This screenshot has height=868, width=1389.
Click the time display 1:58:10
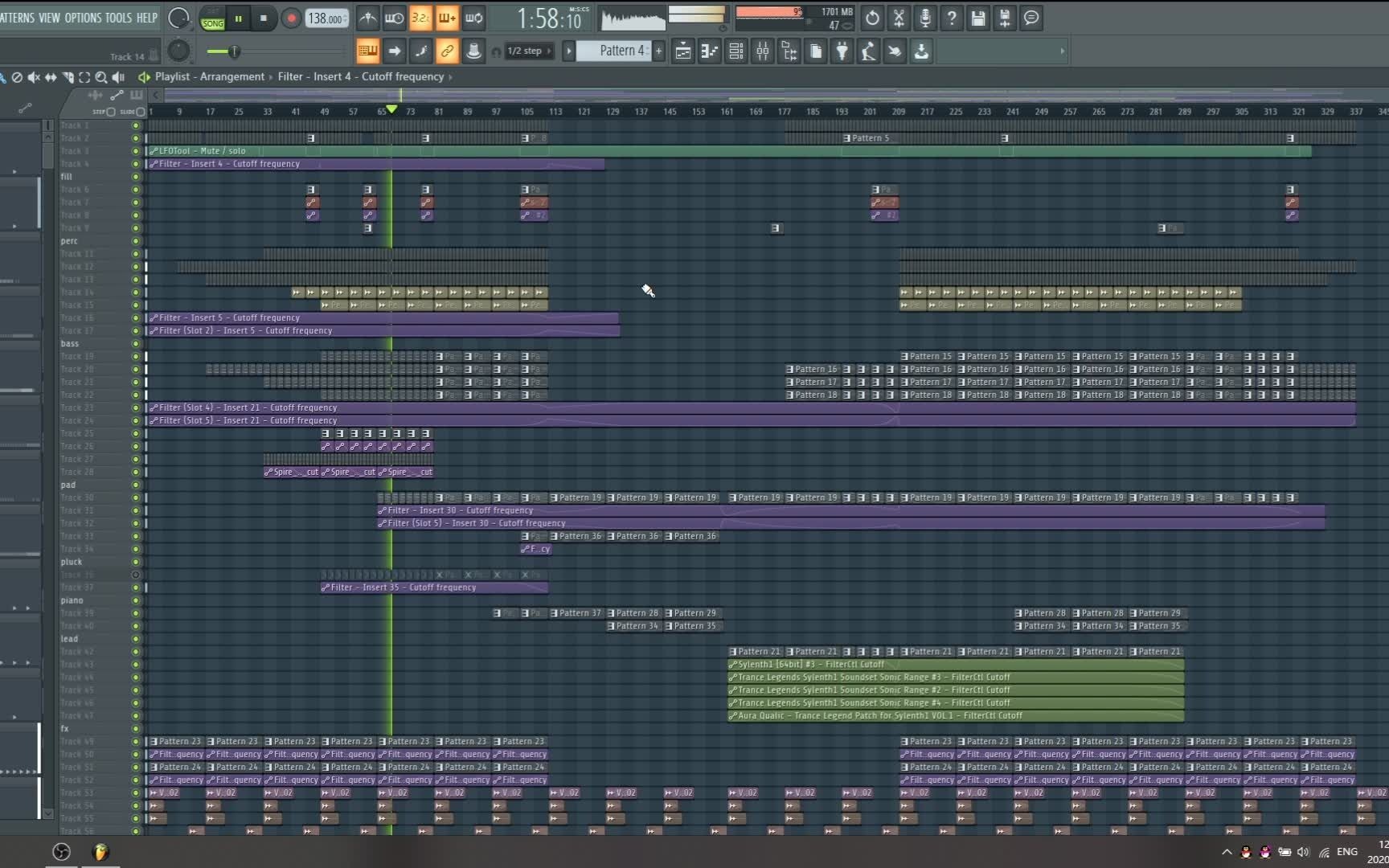click(x=549, y=18)
